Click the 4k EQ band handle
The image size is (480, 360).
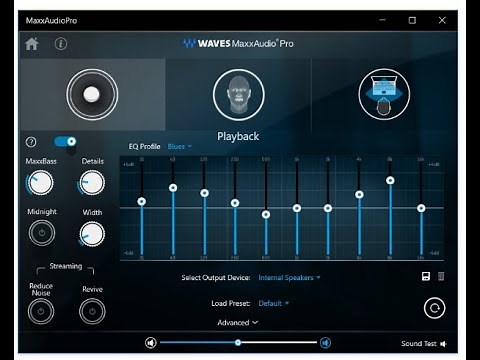pyautogui.click(x=359, y=194)
